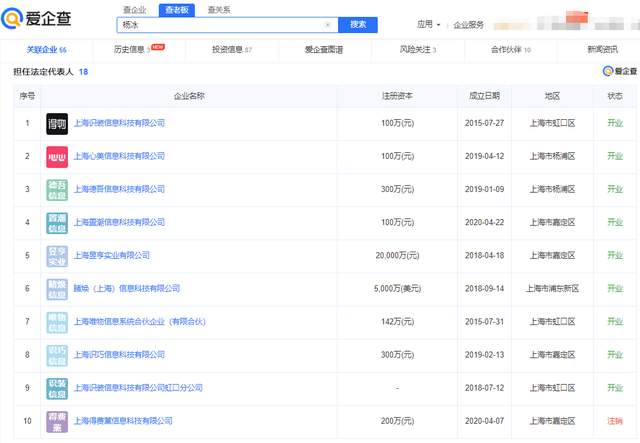The image size is (640, 443).
Task: Open the 历史信息 tab
Action: (139, 50)
